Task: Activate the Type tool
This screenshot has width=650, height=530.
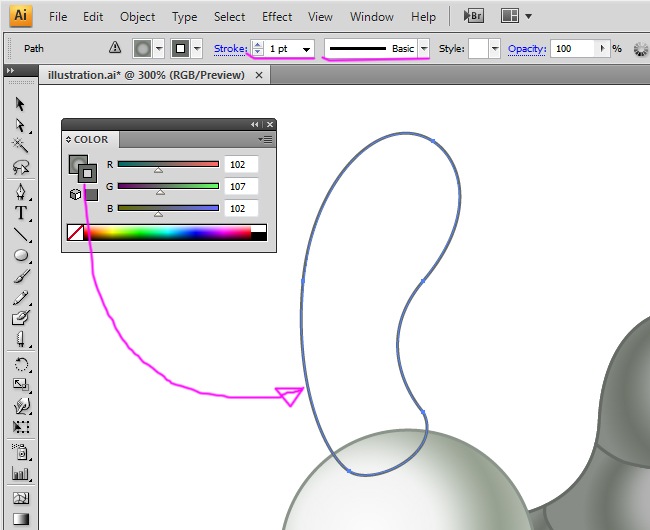Action: tap(21, 213)
